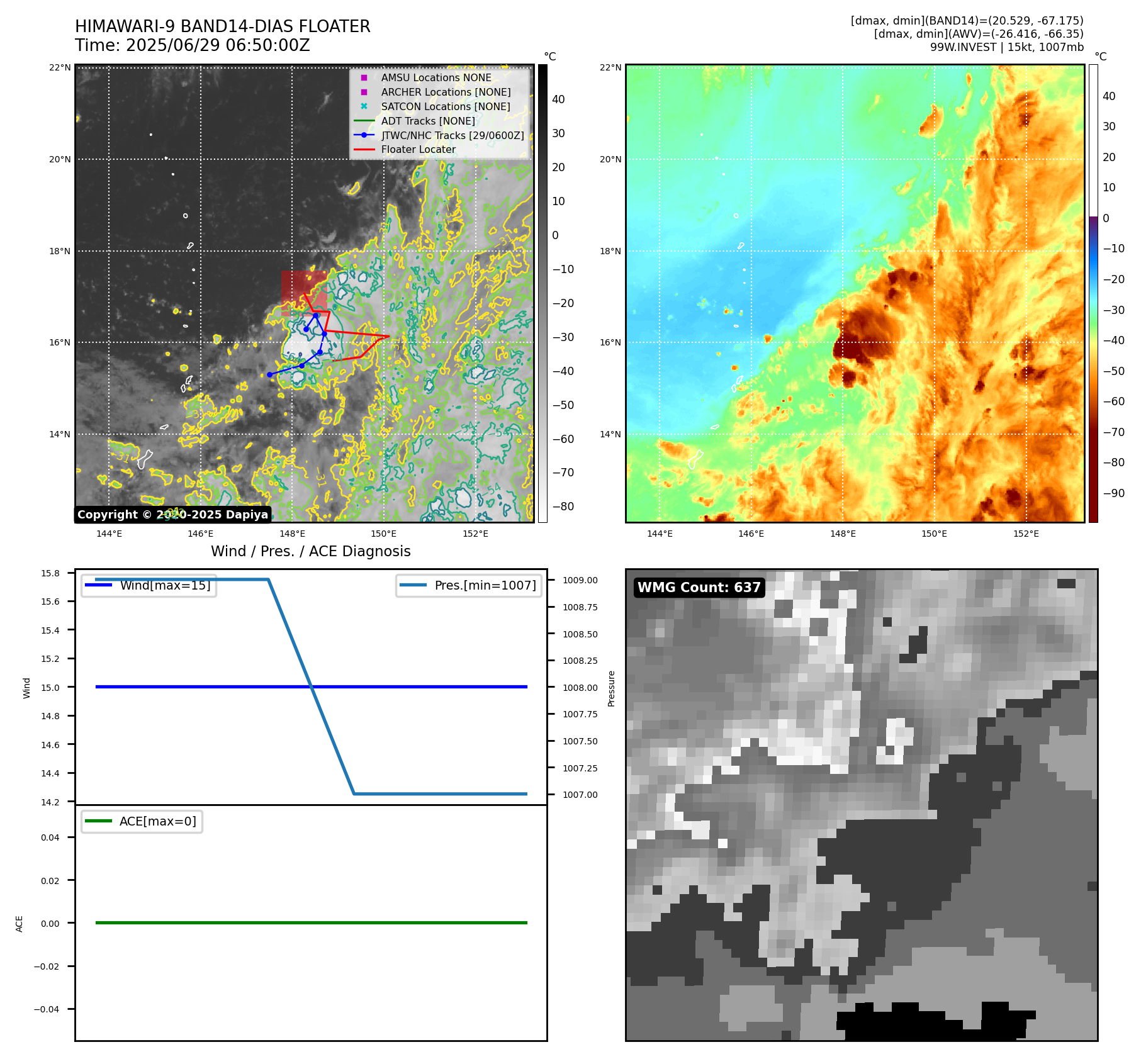Click the "14.2" wind tick label
The width and height of the screenshot is (1141, 1064).
[50, 802]
